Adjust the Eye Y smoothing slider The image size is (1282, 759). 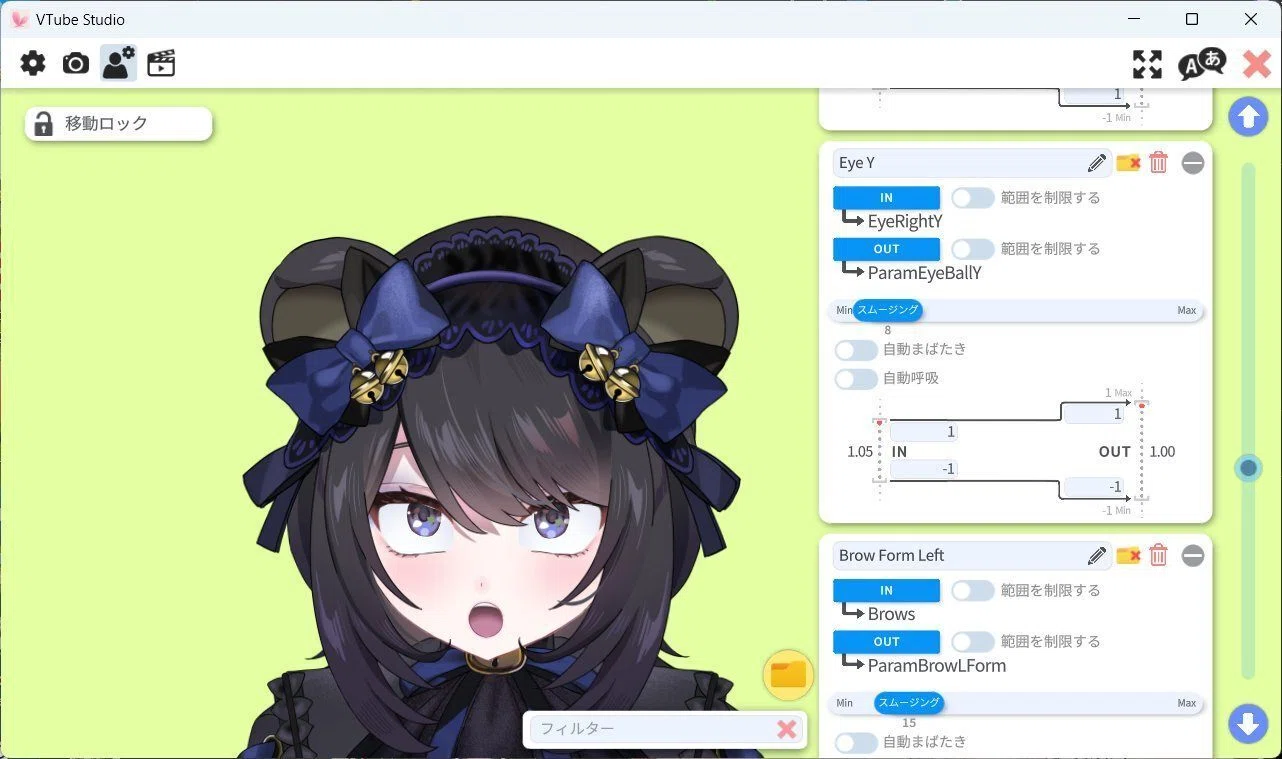point(887,310)
